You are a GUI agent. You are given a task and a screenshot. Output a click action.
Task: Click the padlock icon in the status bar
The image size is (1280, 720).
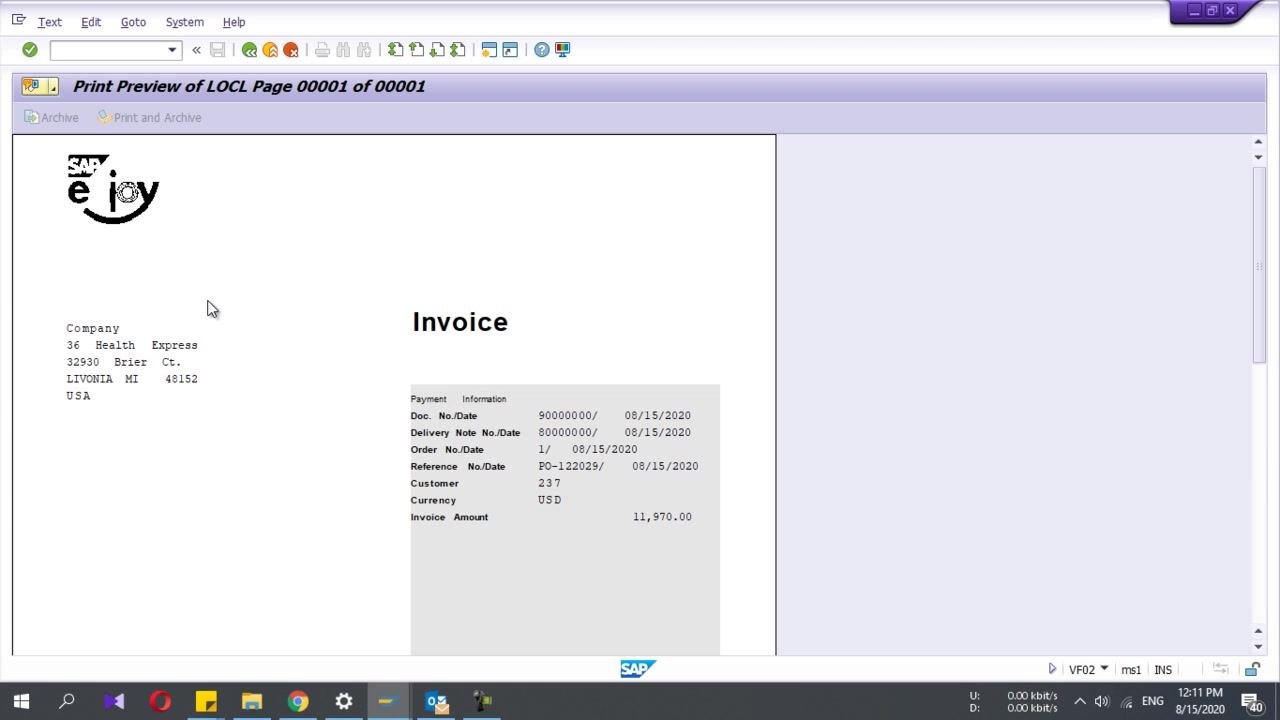point(1252,669)
